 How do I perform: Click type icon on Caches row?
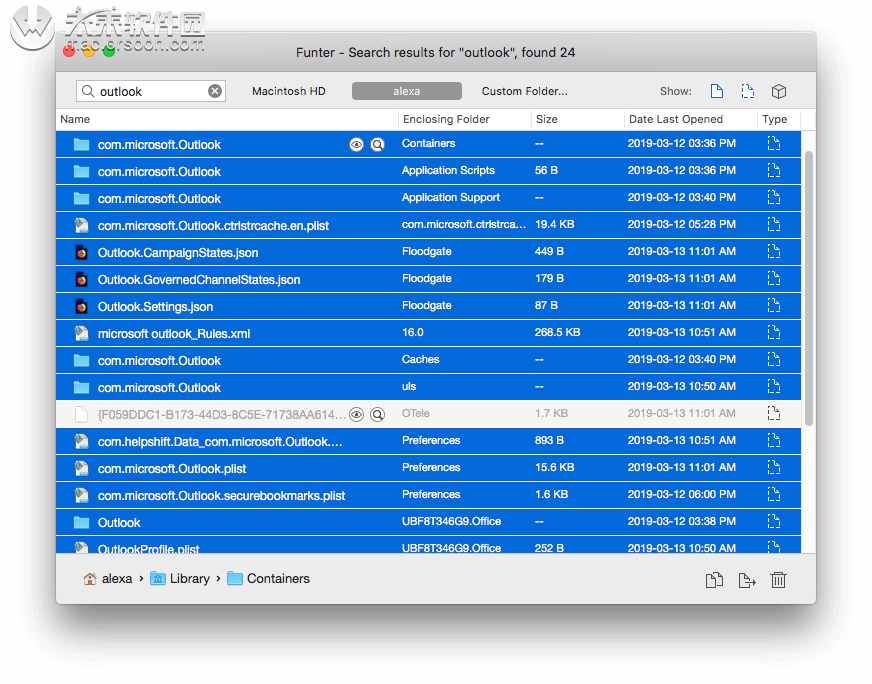point(774,359)
